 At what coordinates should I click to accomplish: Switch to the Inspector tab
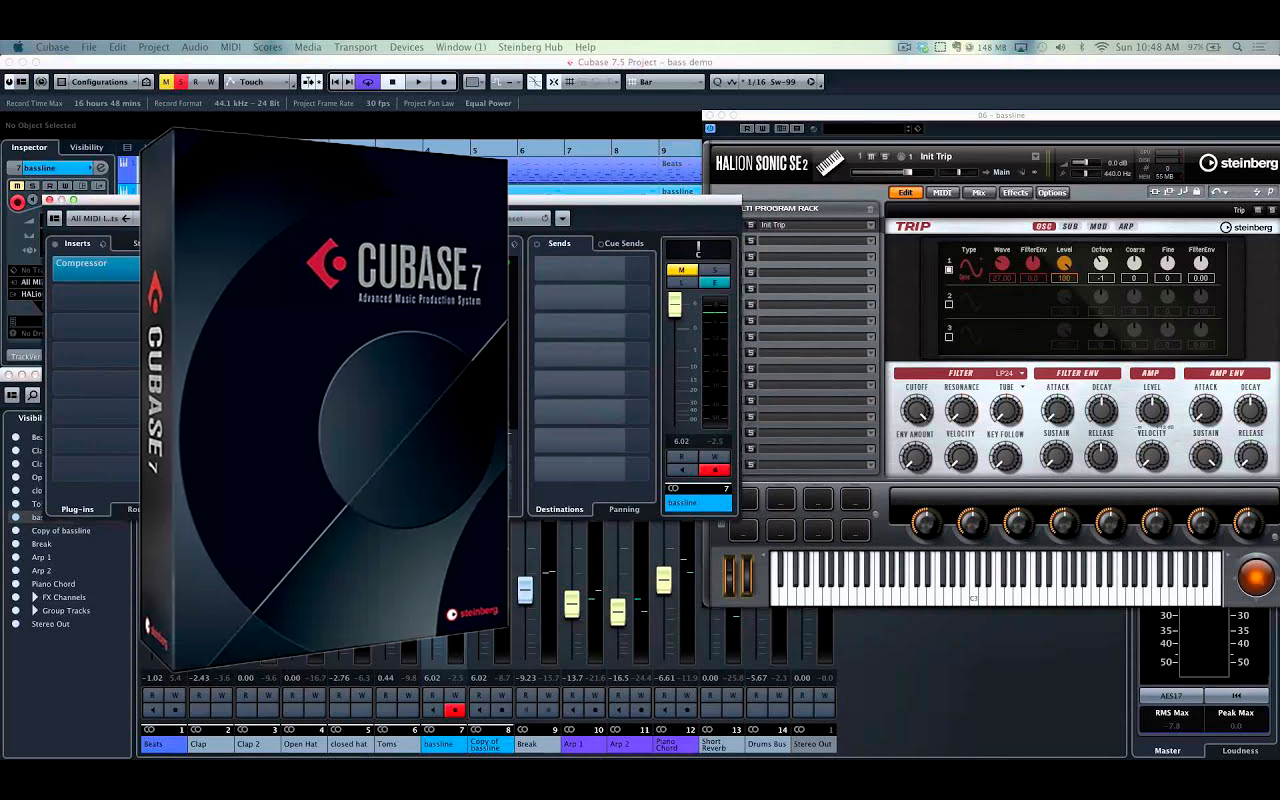click(29, 147)
